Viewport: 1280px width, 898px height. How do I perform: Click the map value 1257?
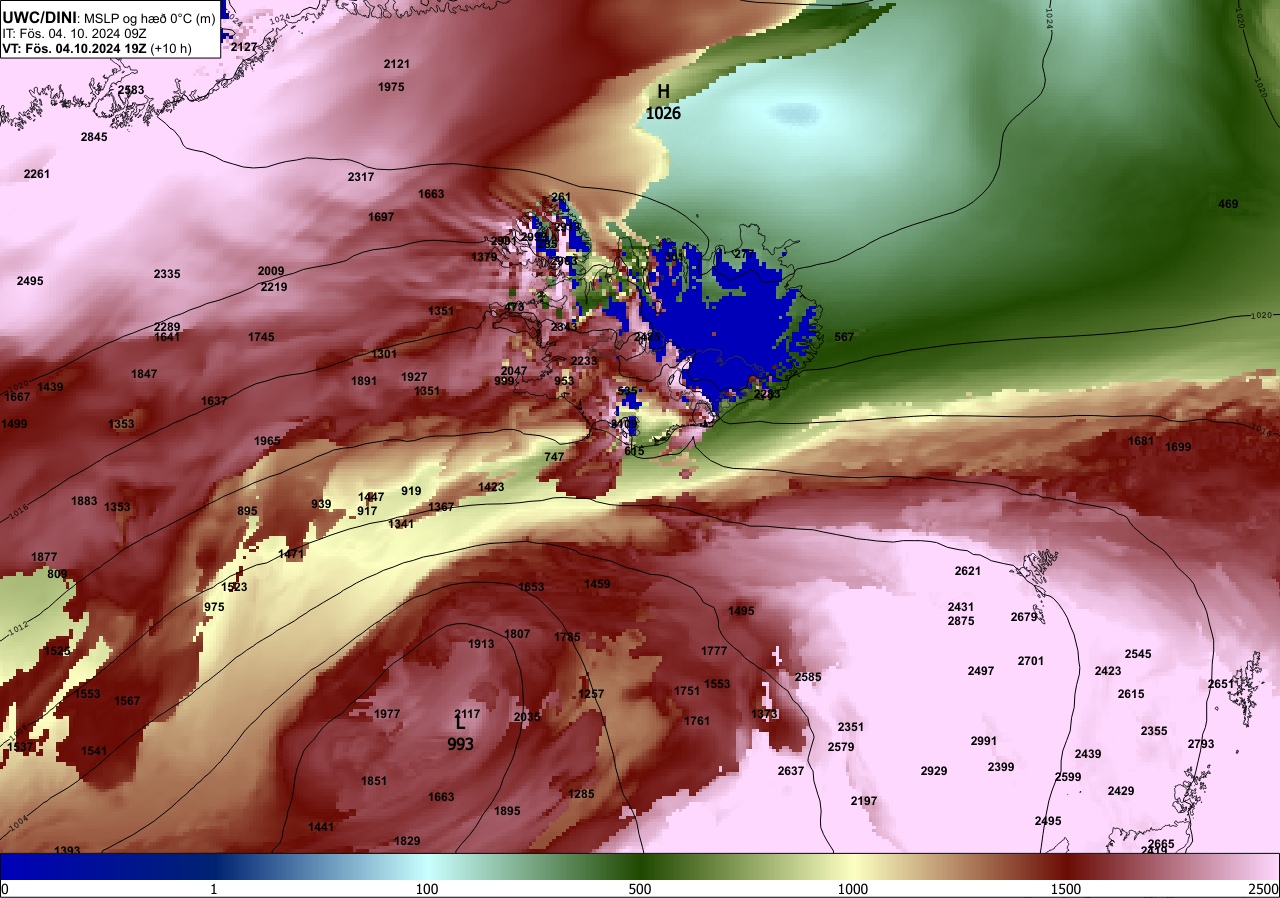[591, 694]
